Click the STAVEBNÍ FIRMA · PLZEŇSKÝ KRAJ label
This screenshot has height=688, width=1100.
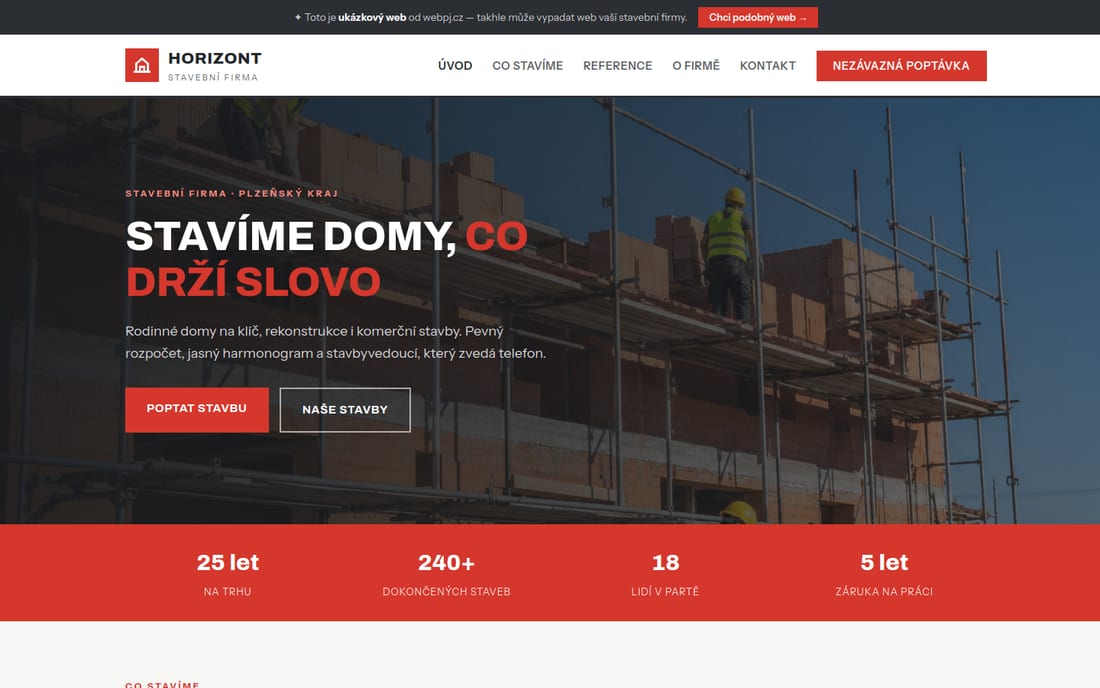(x=232, y=193)
